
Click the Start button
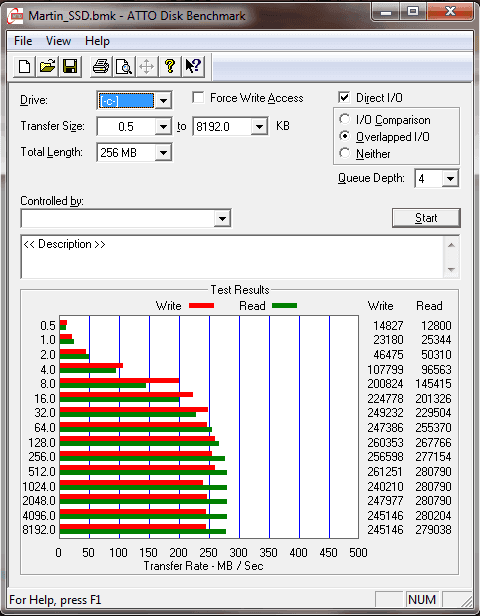click(x=426, y=218)
